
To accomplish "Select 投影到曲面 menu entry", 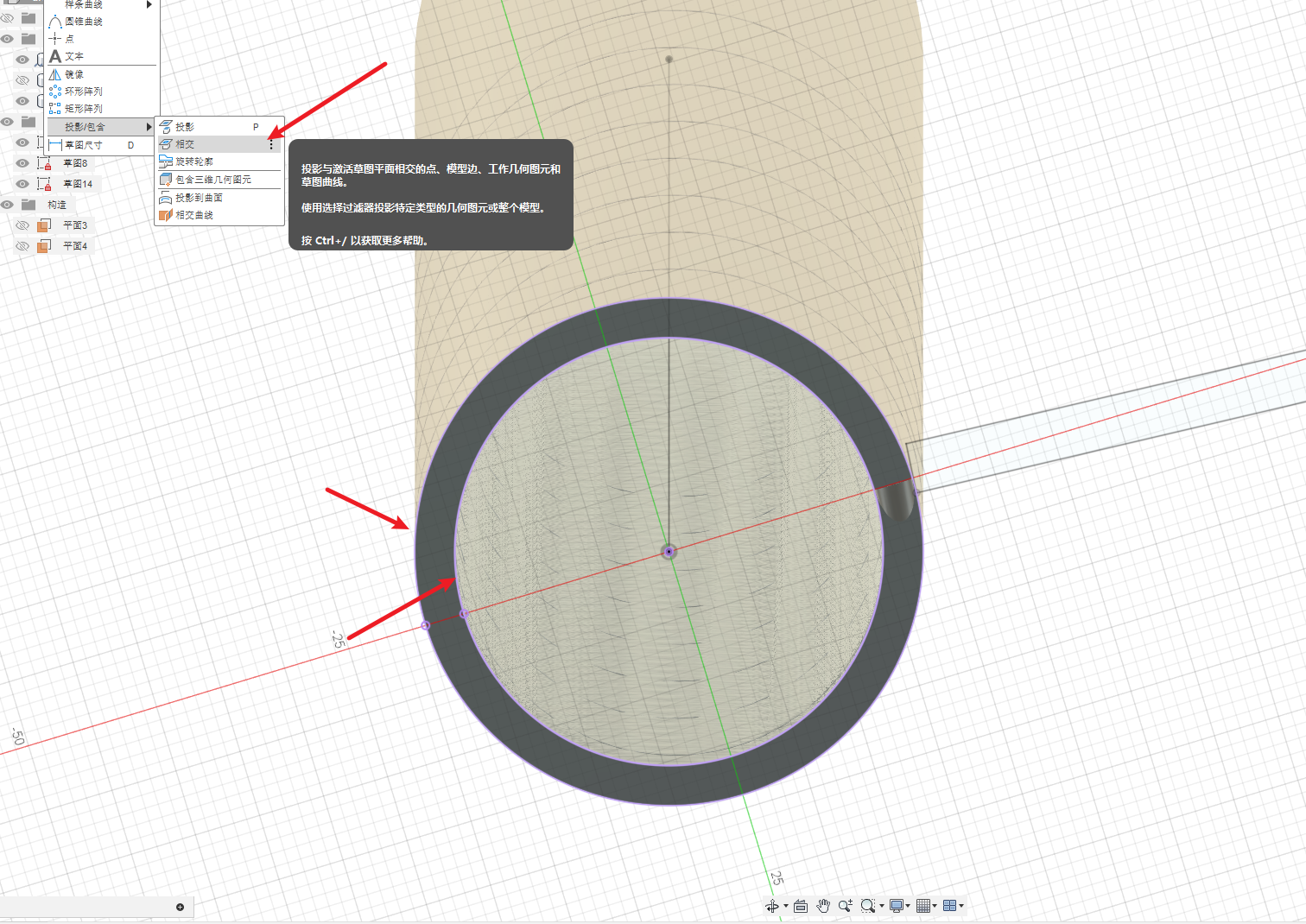I will (199, 198).
